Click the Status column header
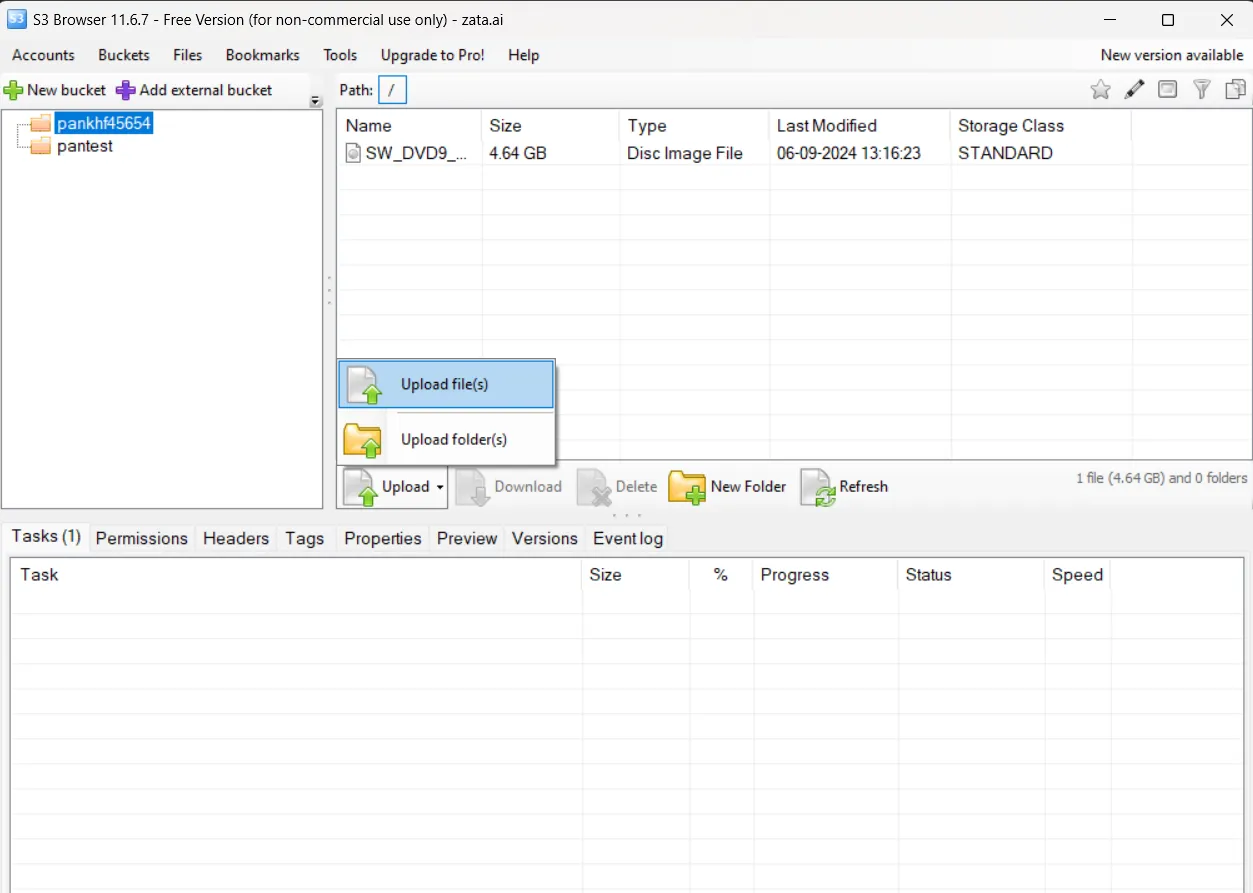The height and width of the screenshot is (893, 1253). [x=972, y=575]
